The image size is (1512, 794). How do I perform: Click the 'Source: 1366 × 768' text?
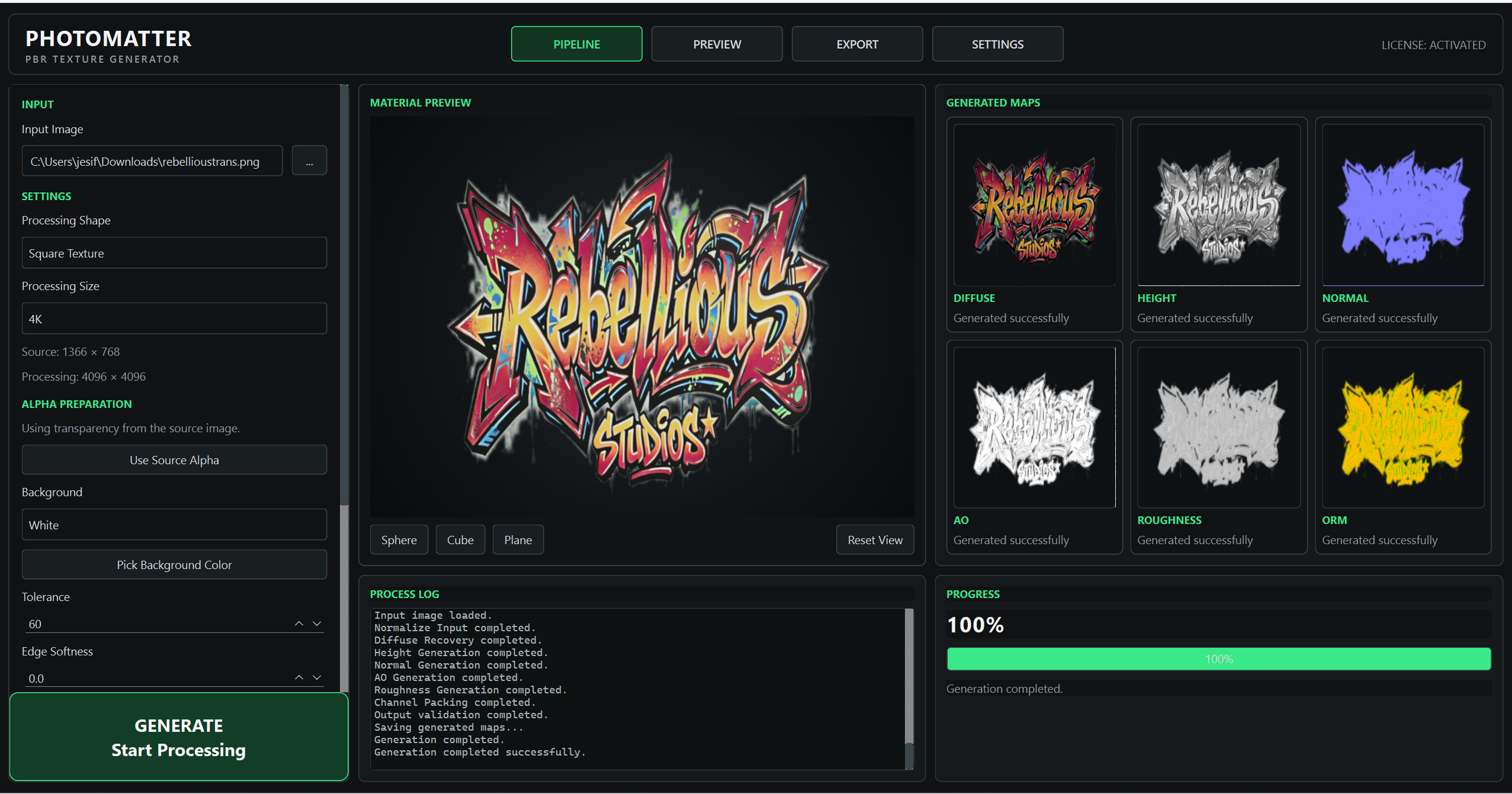(x=71, y=352)
